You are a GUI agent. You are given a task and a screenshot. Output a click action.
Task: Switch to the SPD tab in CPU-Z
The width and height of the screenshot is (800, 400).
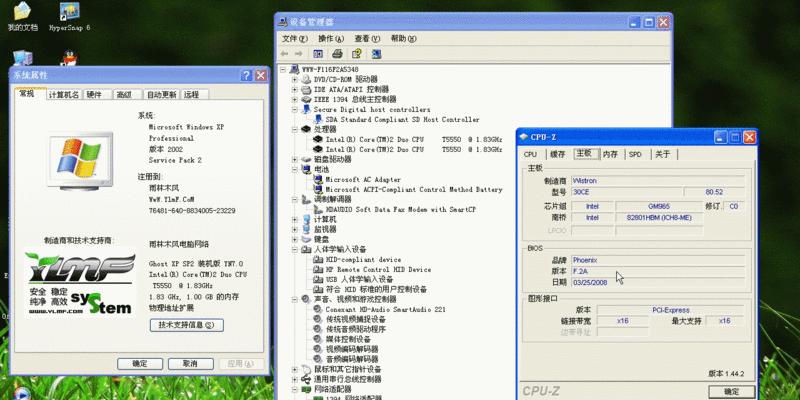pos(635,154)
